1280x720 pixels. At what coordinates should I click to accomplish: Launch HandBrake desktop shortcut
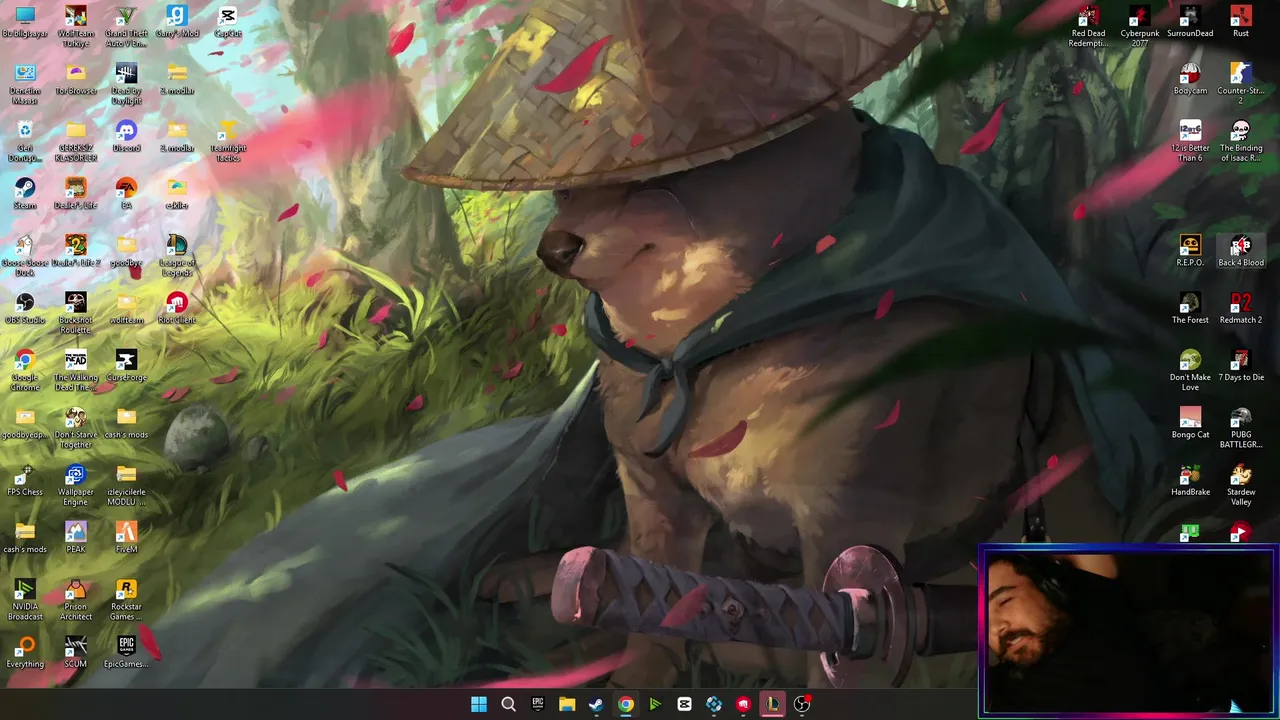[1190, 481]
